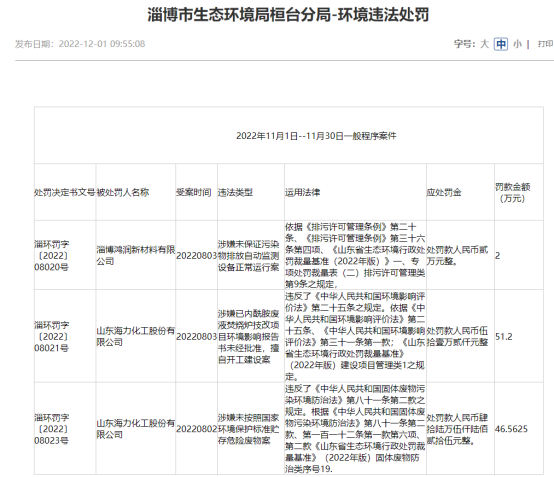Click acceptance date in the 08020 row

(x=196, y=255)
